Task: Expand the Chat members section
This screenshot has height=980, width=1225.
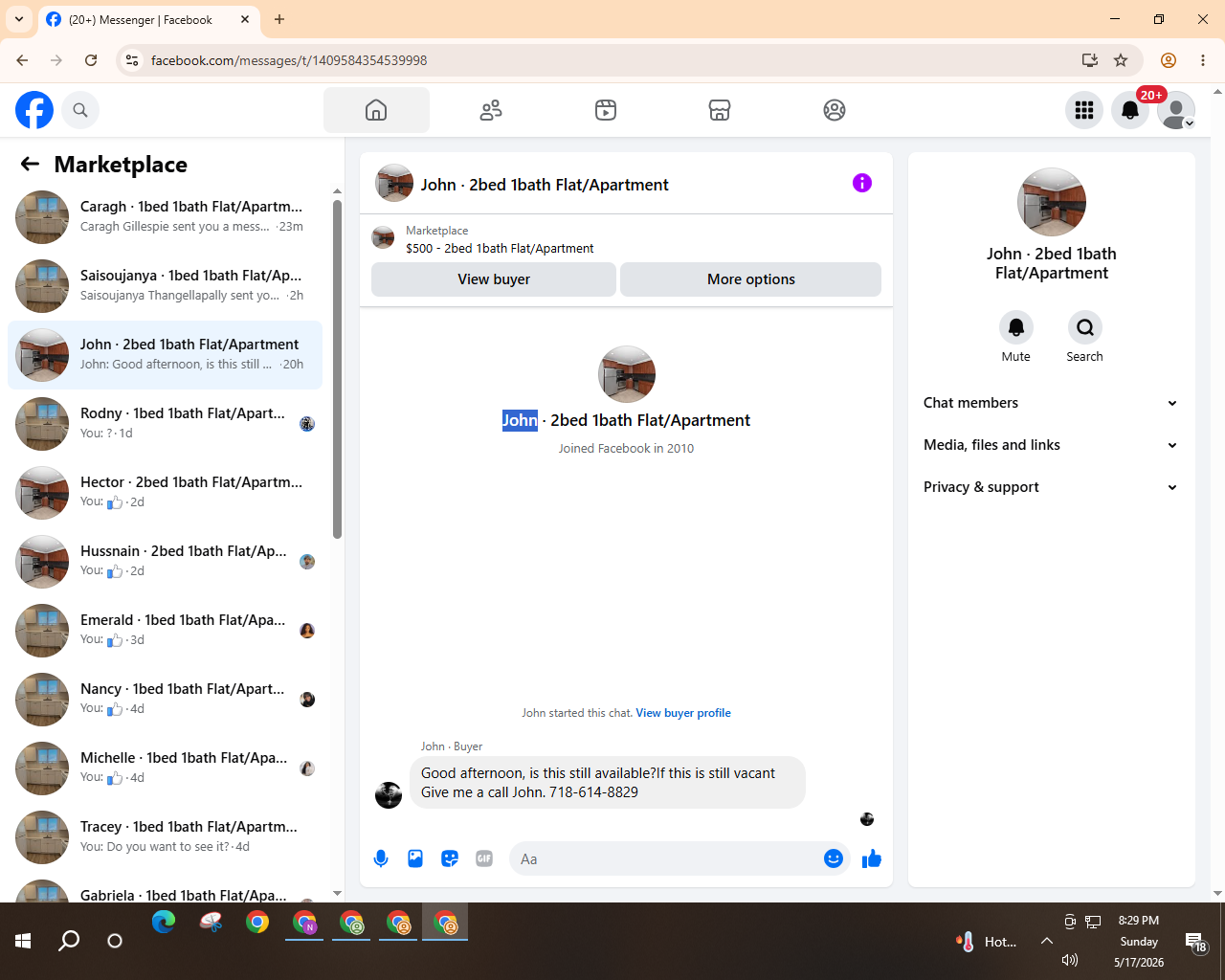Action: [1052, 403]
